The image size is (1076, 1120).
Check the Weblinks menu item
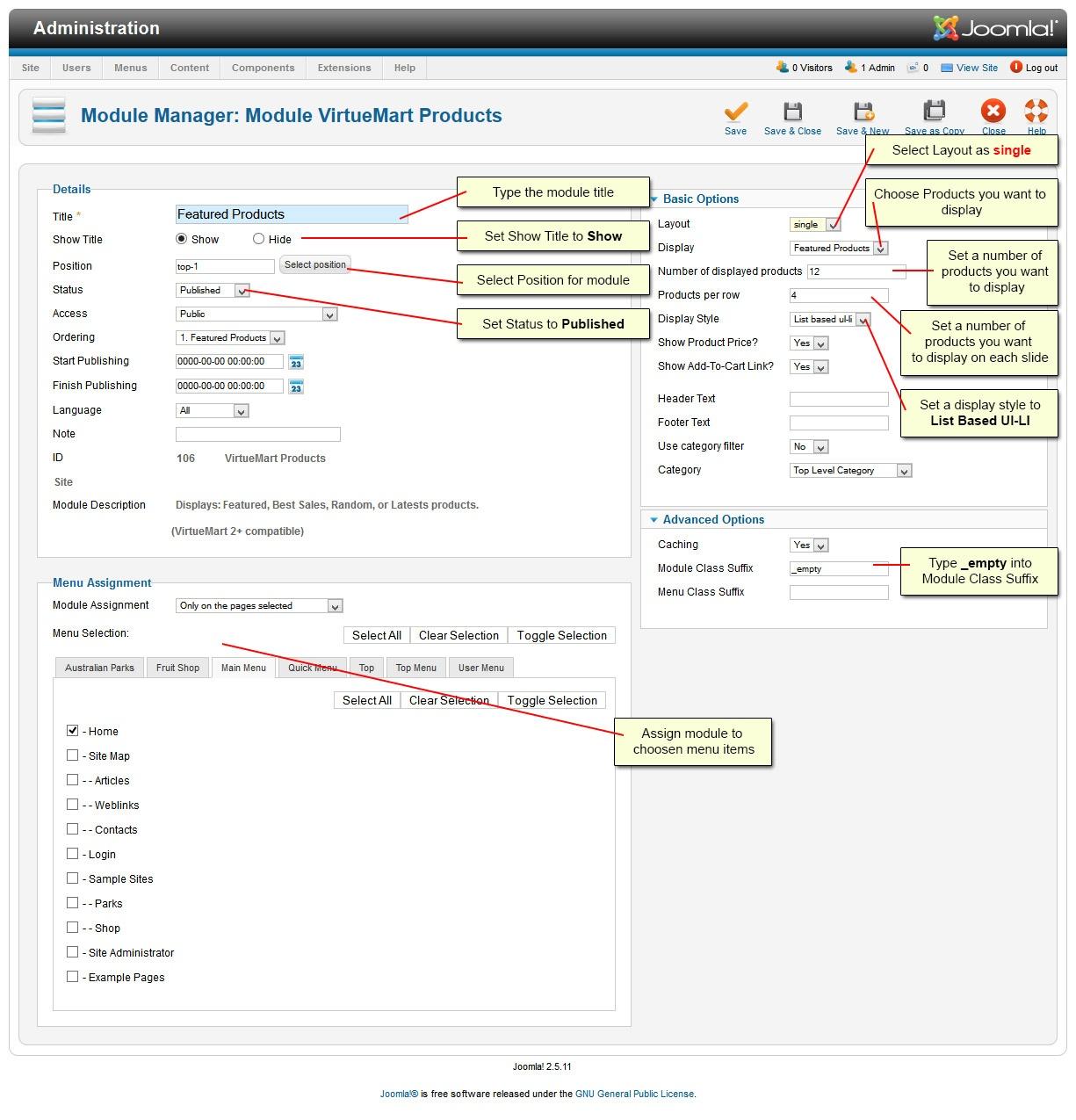73,804
